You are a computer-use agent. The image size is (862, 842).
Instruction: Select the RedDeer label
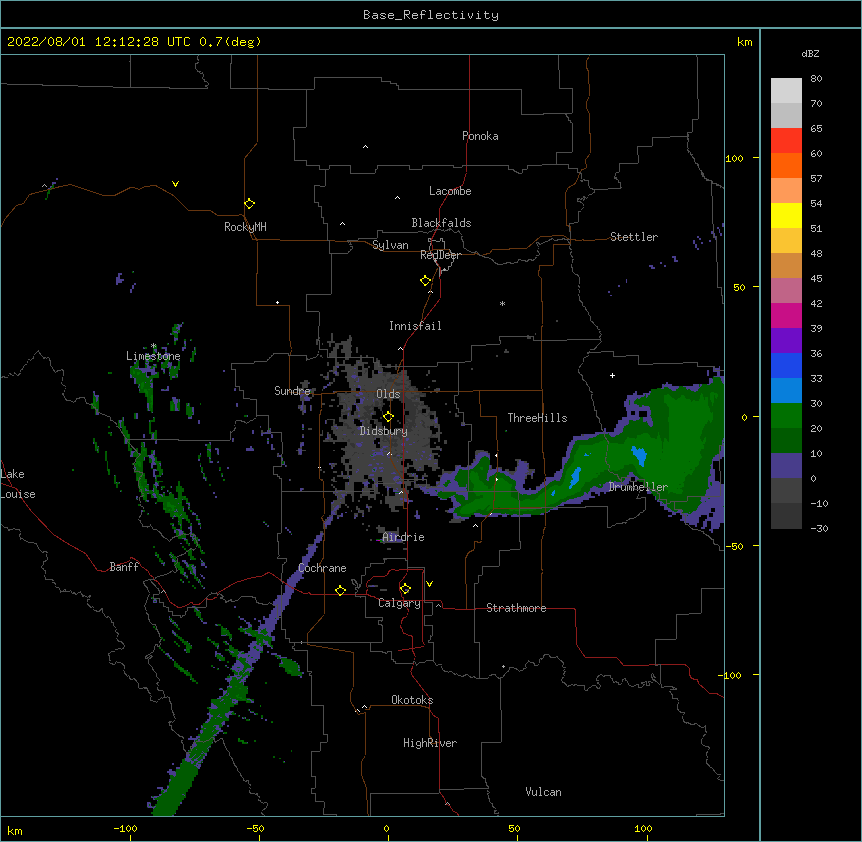[440, 255]
